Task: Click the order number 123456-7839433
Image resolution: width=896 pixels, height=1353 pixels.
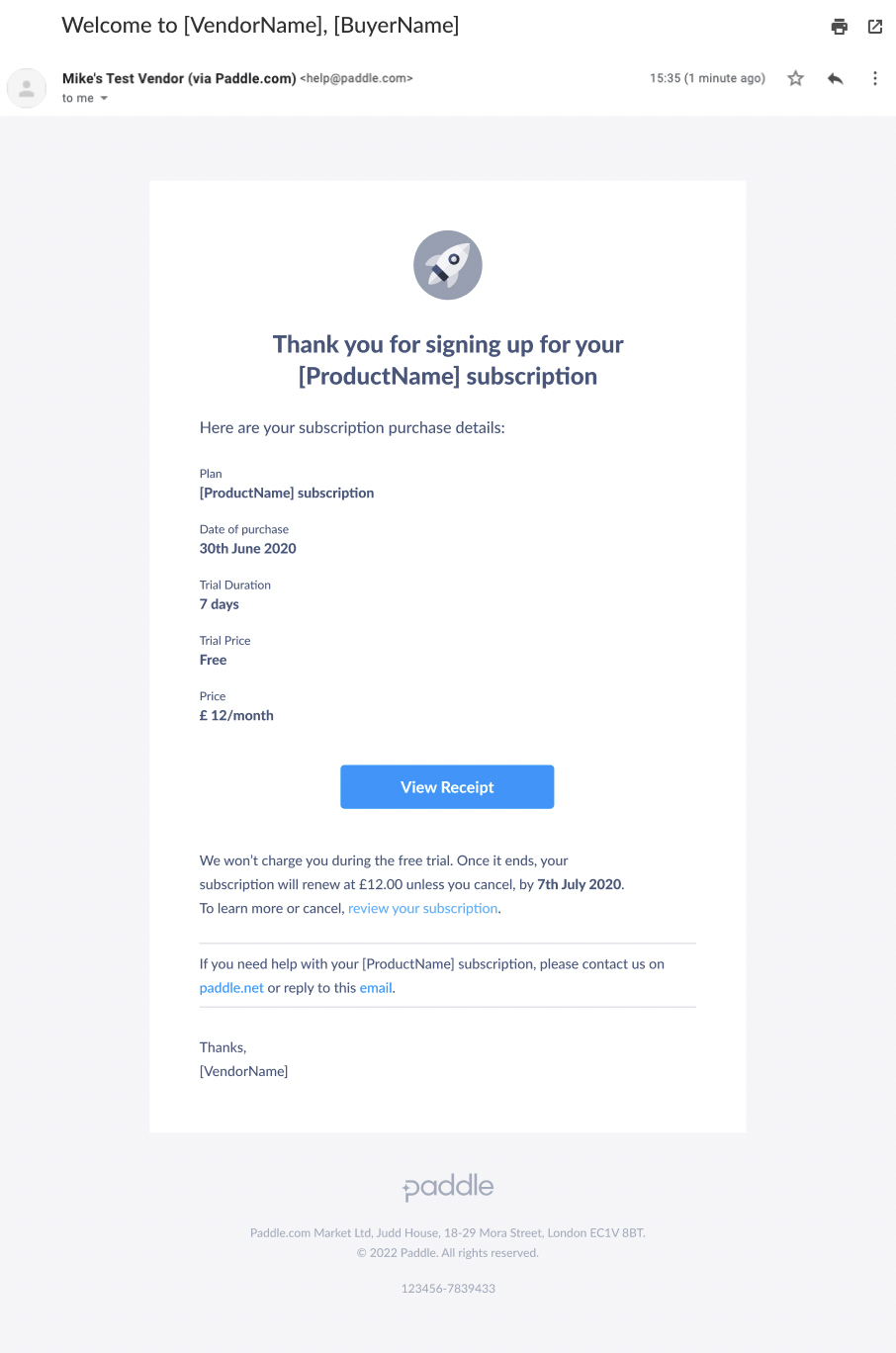Action: pos(448,1289)
